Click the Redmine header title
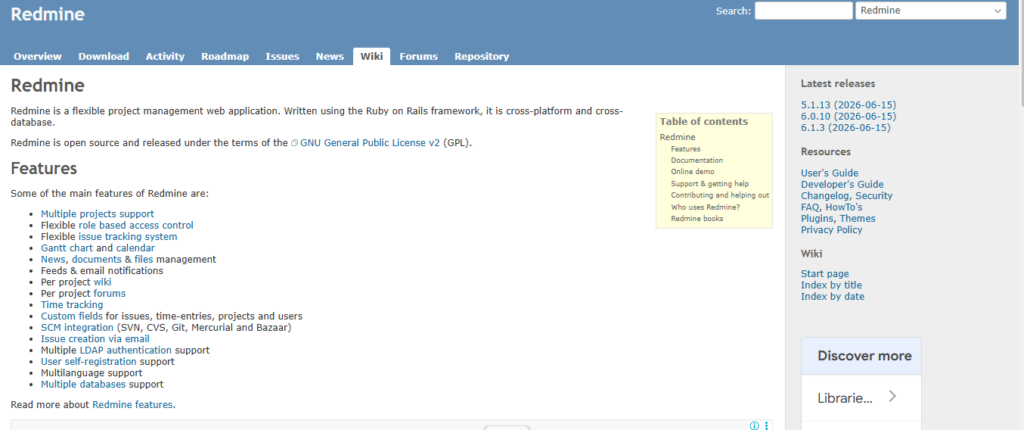The image size is (1024, 430). 48,13
